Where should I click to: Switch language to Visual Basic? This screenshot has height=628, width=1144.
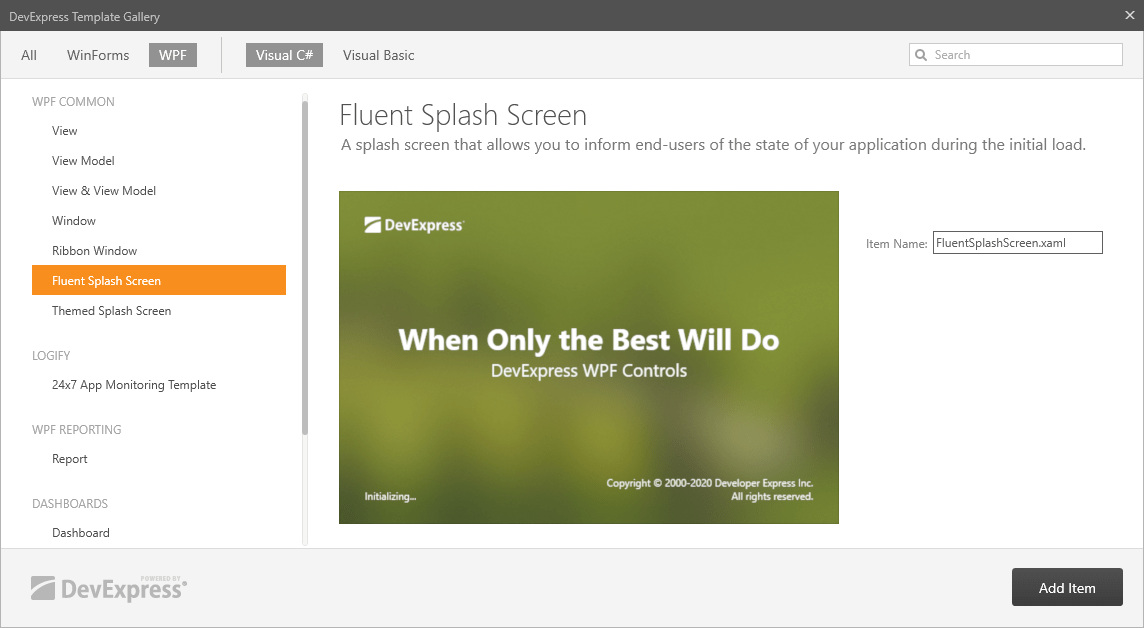(x=378, y=55)
